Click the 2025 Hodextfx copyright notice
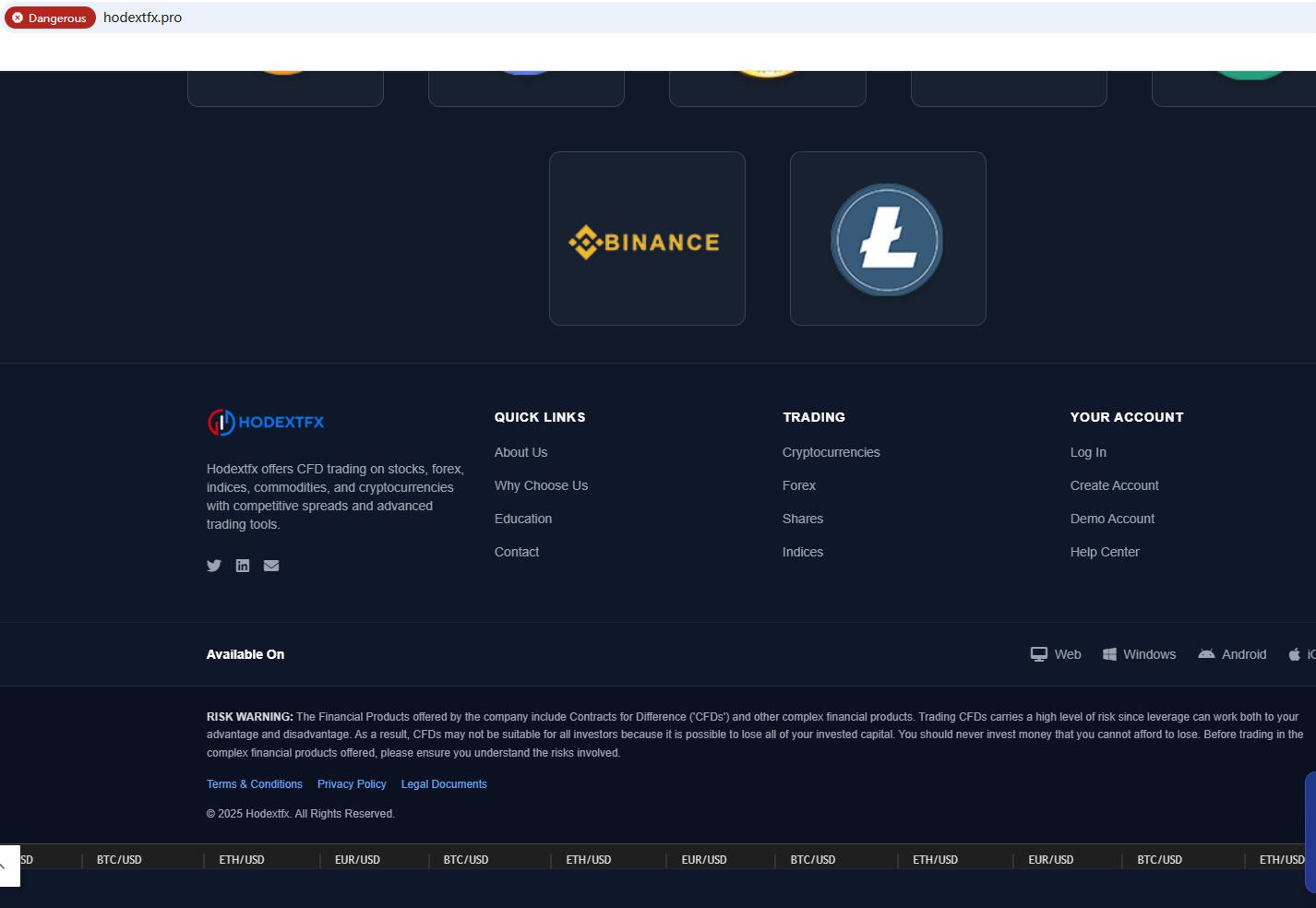1316x908 pixels. (301, 814)
